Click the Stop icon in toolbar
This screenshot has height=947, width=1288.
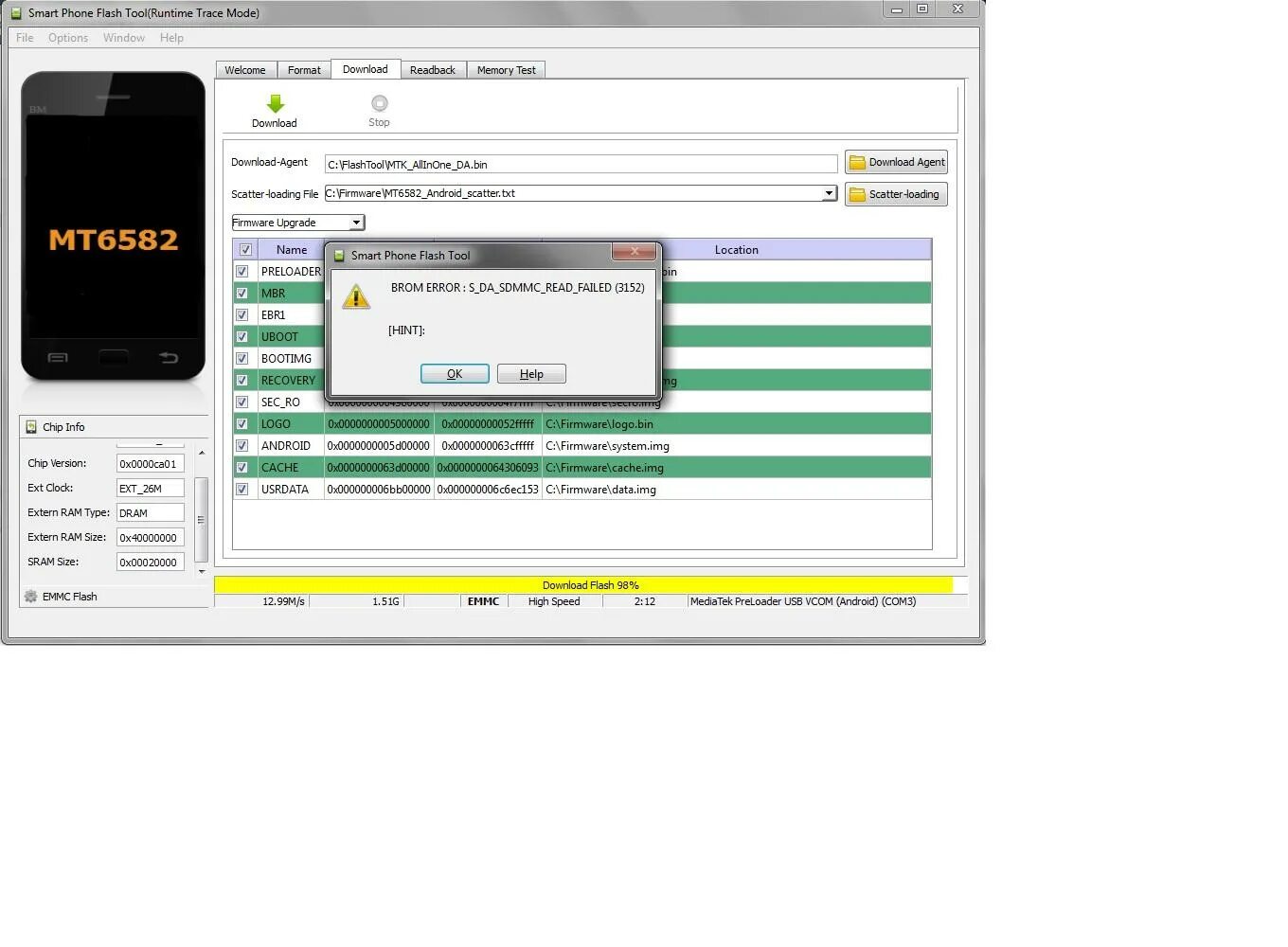tap(379, 103)
